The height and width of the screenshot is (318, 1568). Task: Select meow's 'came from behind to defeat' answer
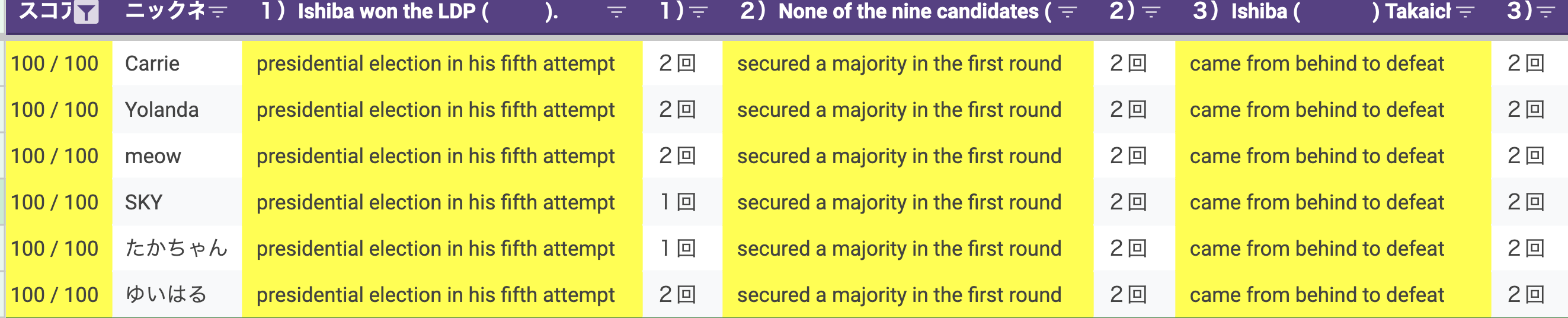point(1317,156)
